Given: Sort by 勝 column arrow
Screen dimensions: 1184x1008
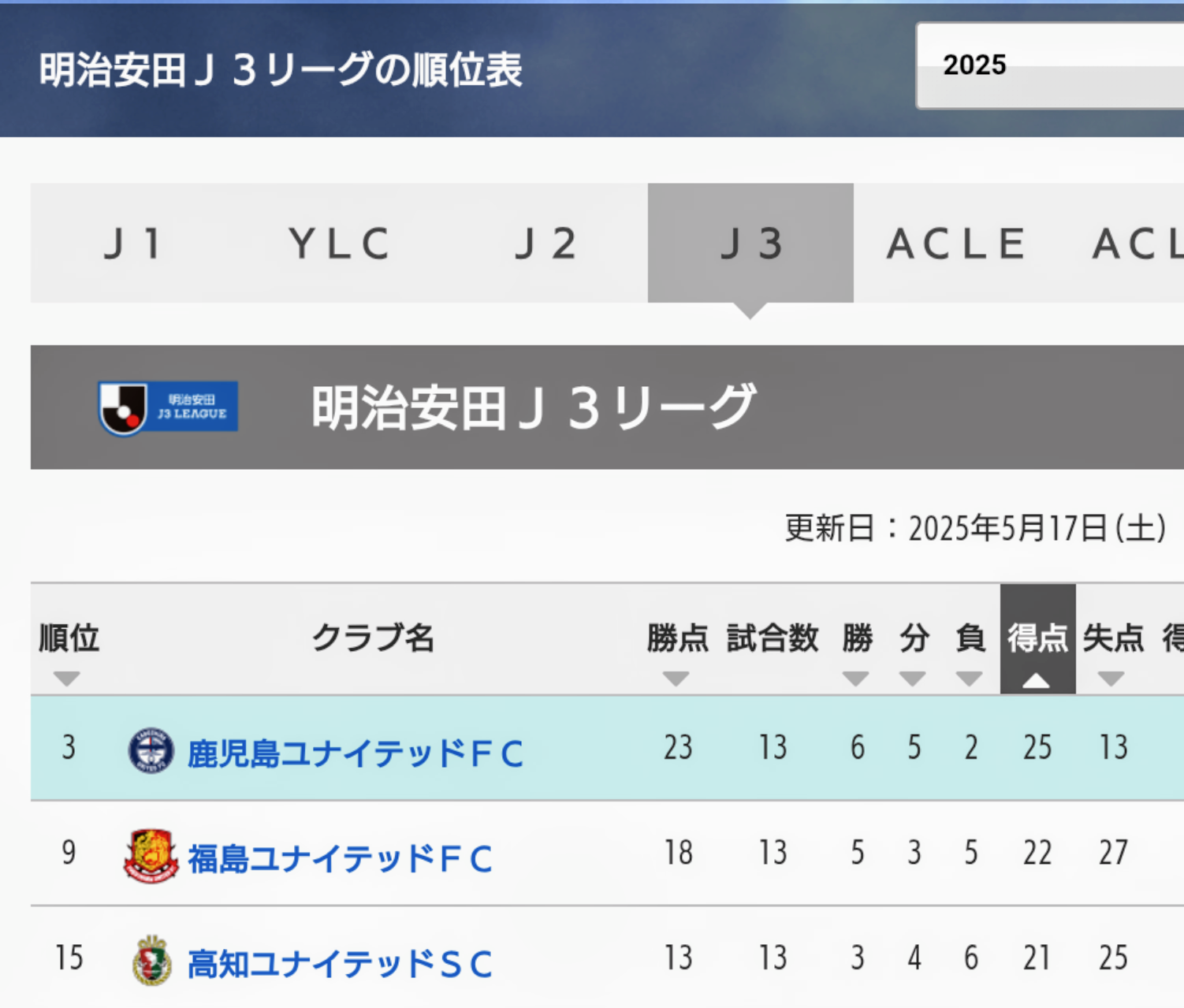Looking at the screenshot, I should point(856,679).
